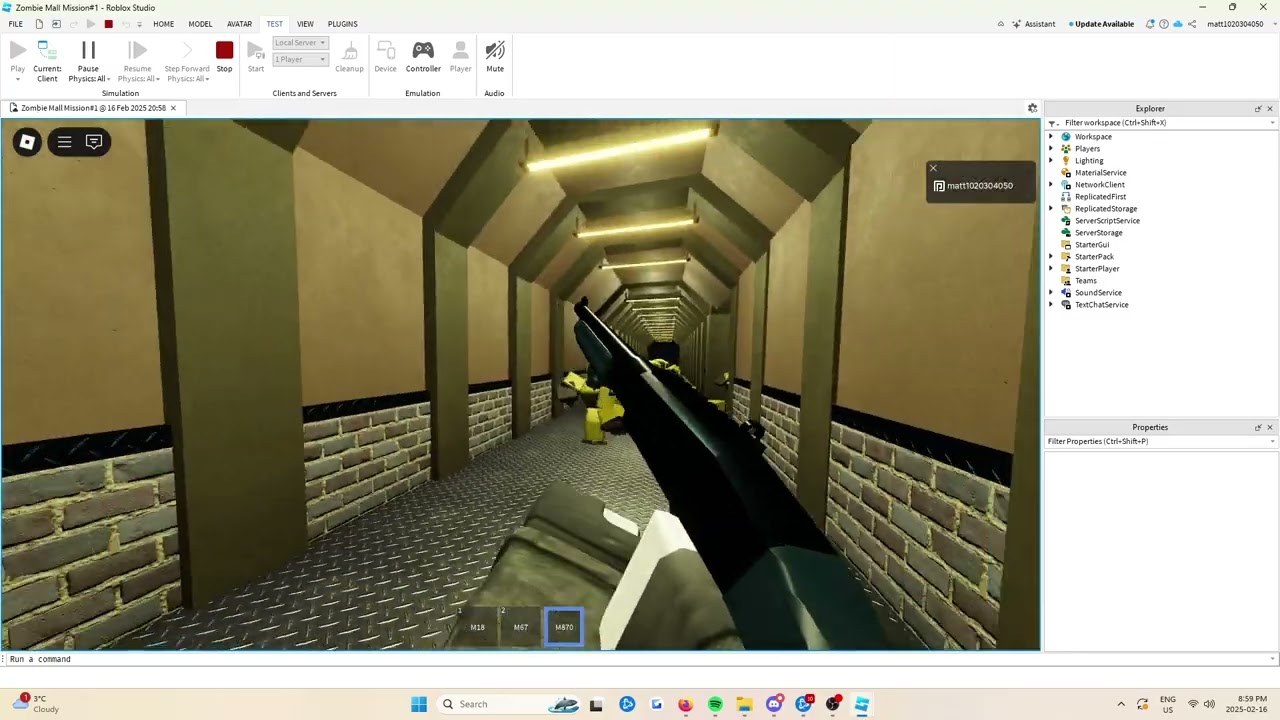Open the Assistant panel
This screenshot has height=720, width=1280.
click(1033, 24)
